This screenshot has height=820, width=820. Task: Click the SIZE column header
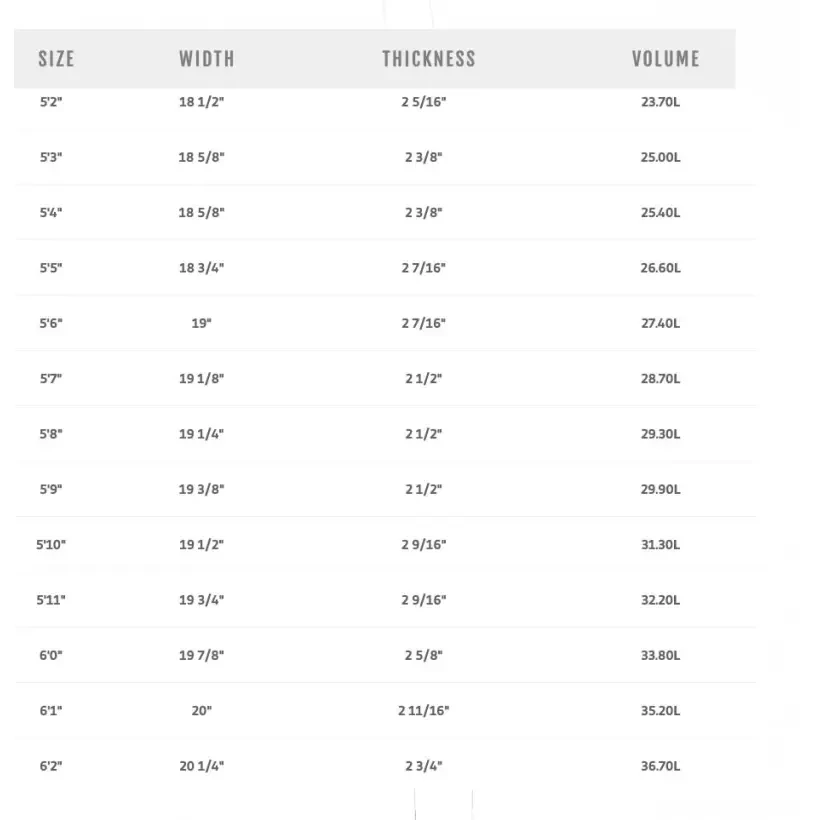tap(56, 59)
